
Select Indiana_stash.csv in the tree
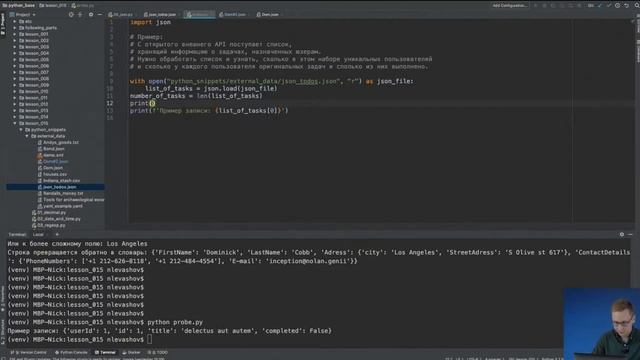coord(61,180)
